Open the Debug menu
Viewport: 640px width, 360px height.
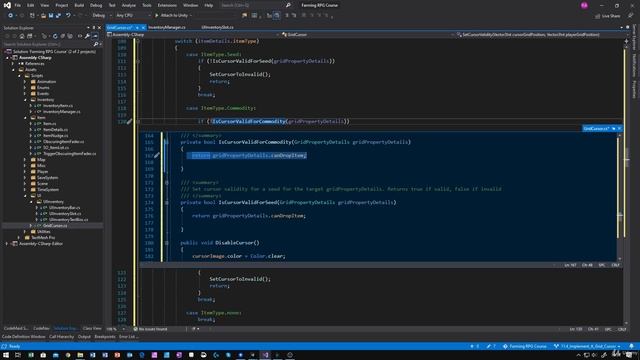click(x=96, y=5)
